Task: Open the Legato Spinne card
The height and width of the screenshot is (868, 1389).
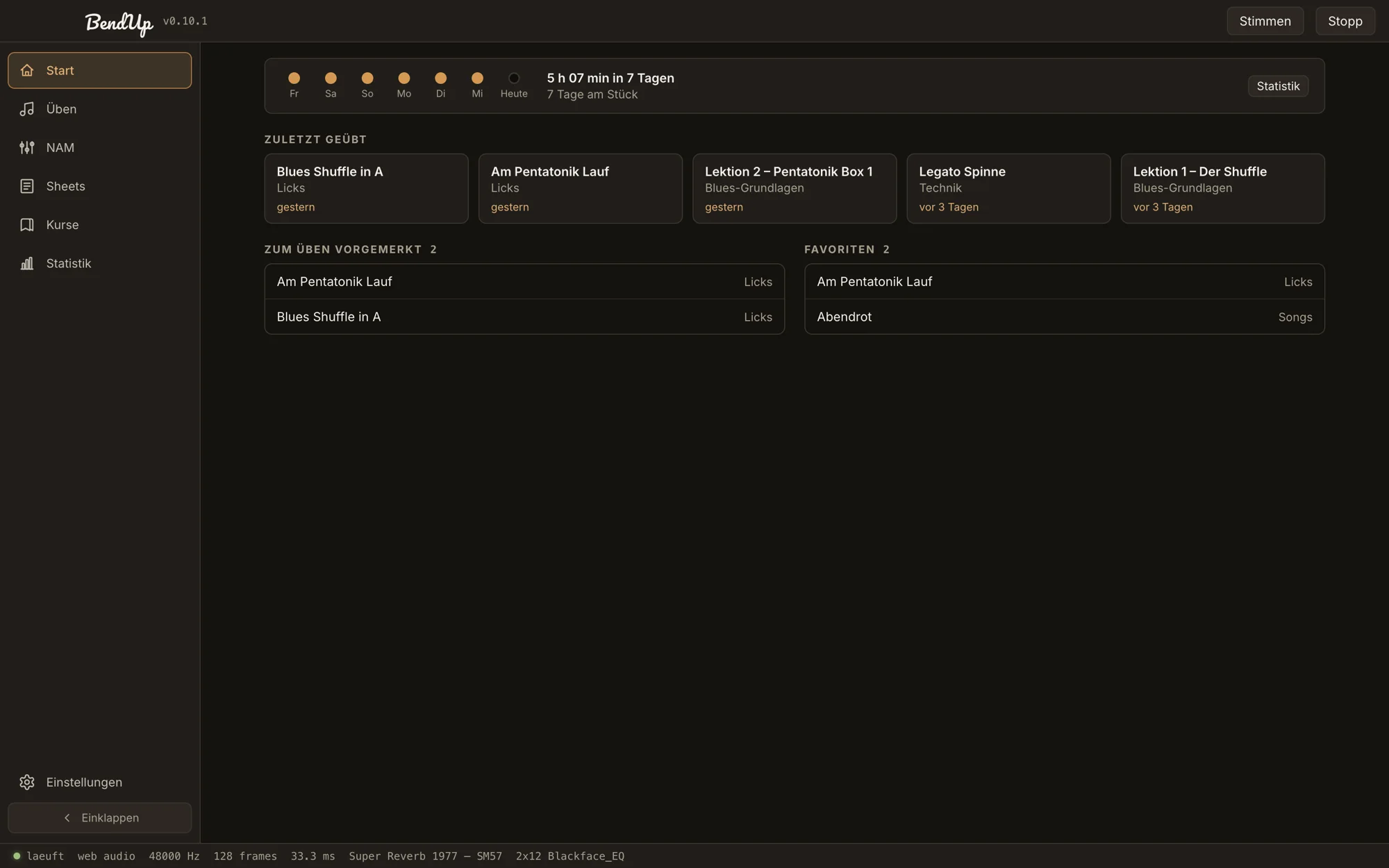Action: tap(1008, 188)
